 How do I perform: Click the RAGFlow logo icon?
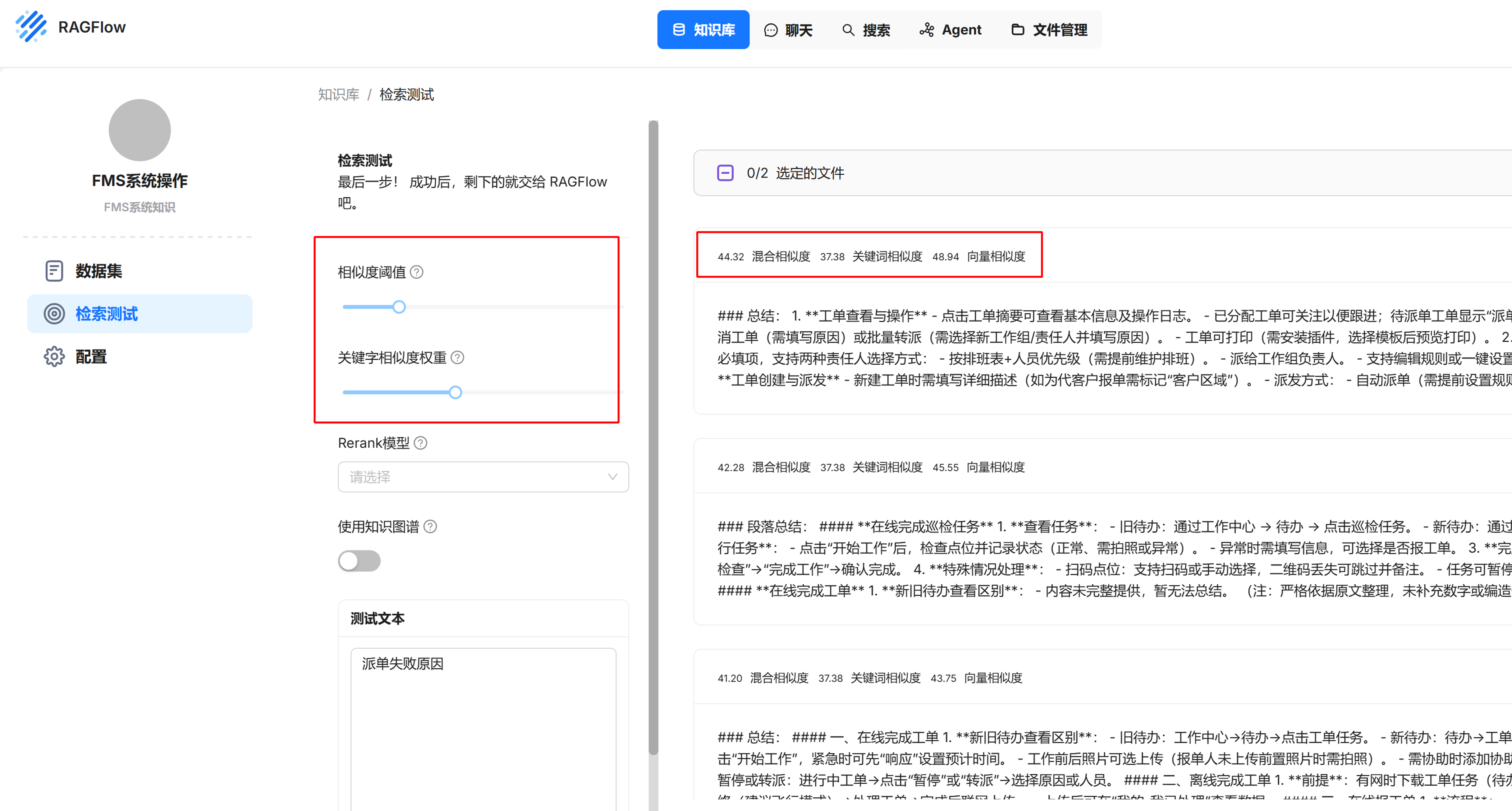(31, 27)
